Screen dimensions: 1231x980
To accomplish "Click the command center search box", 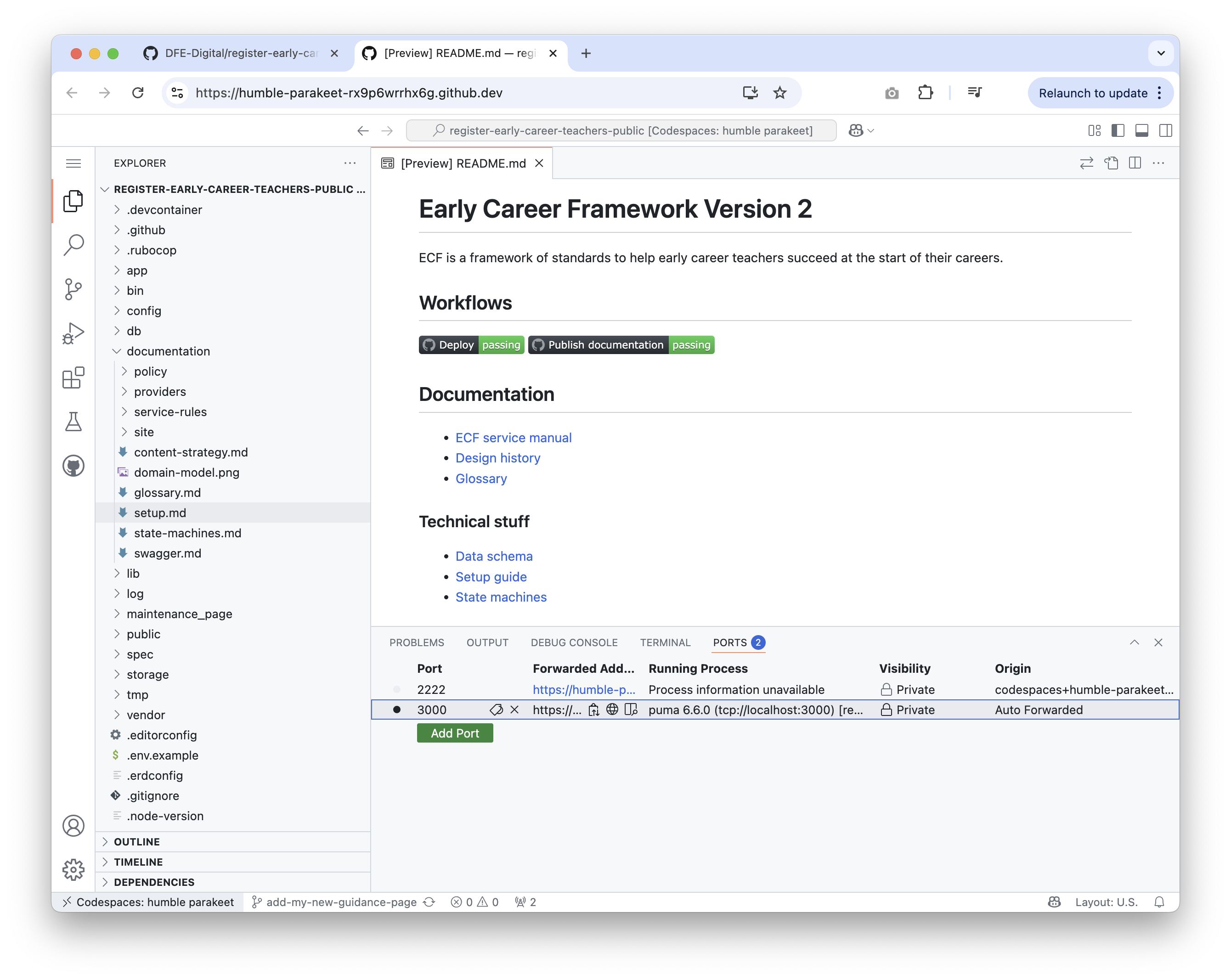I will (621, 131).
